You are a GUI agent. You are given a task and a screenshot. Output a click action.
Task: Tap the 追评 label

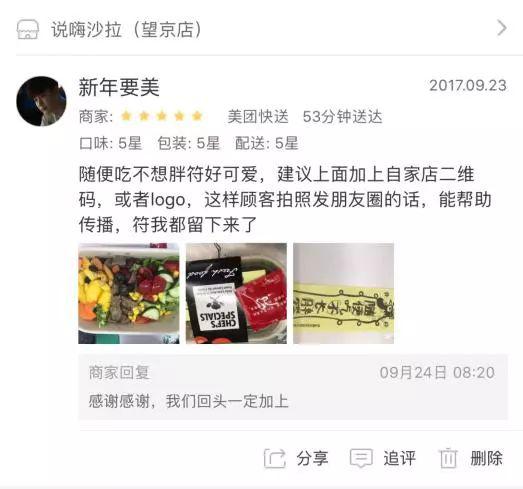click(x=399, y=458)
